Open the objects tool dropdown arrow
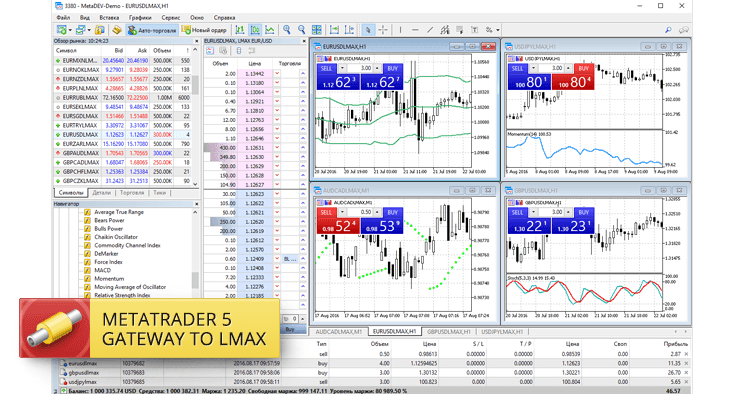The width and height of the screenshot is (750, 394). 497,30
